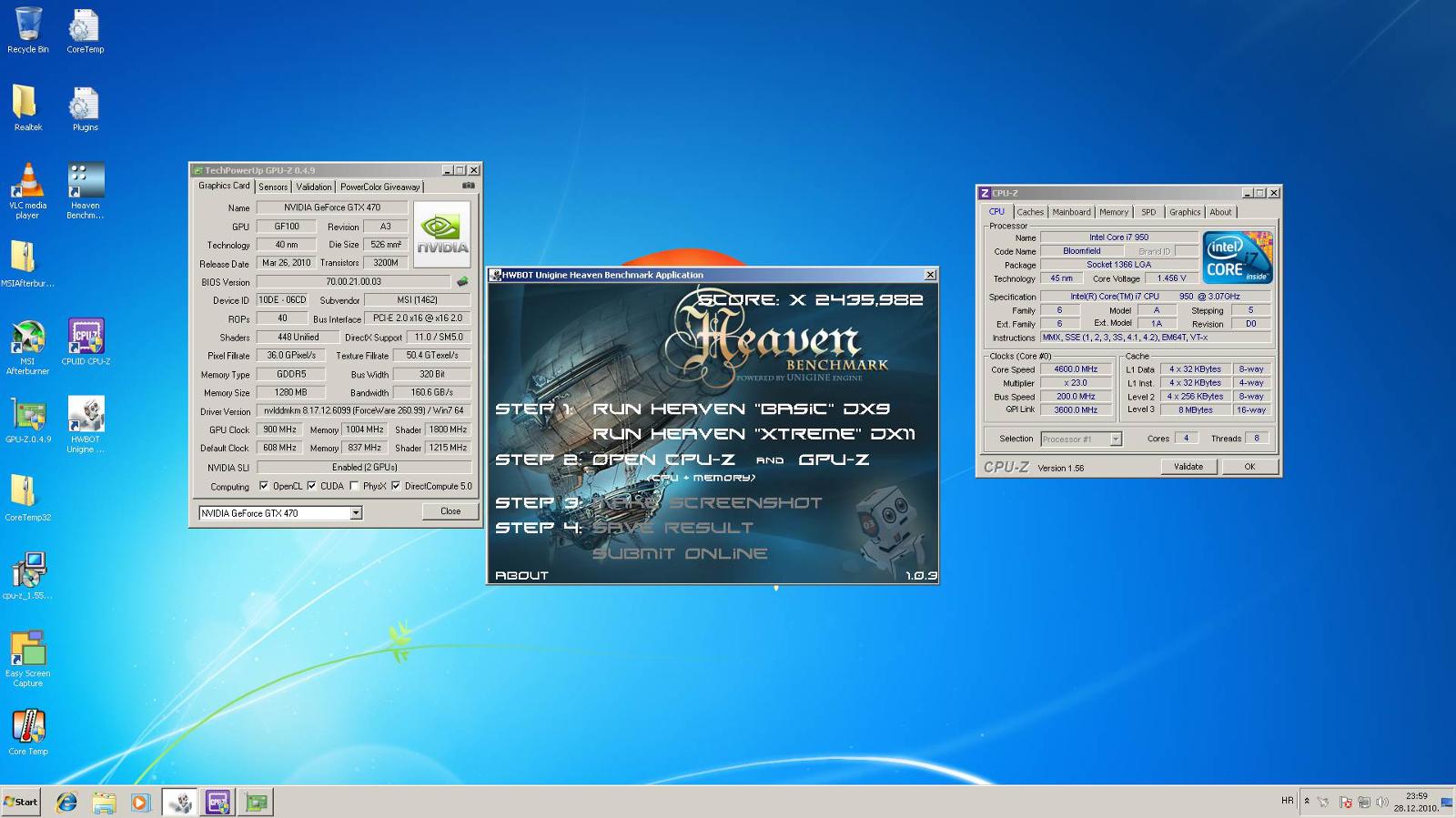The width and height of the screenshot is (1456, 818).
Task: Open the MSIAfterburner folder icon
Action: (26, 264)
